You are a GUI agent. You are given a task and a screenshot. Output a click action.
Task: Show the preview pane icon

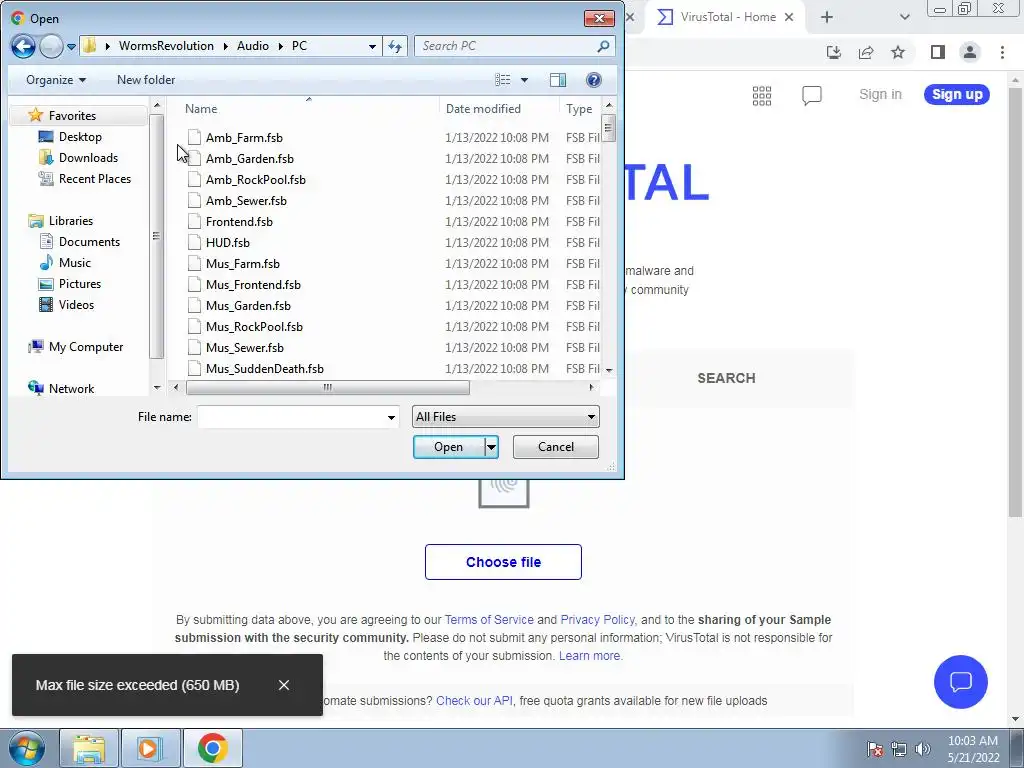click(x=558, y=80)
